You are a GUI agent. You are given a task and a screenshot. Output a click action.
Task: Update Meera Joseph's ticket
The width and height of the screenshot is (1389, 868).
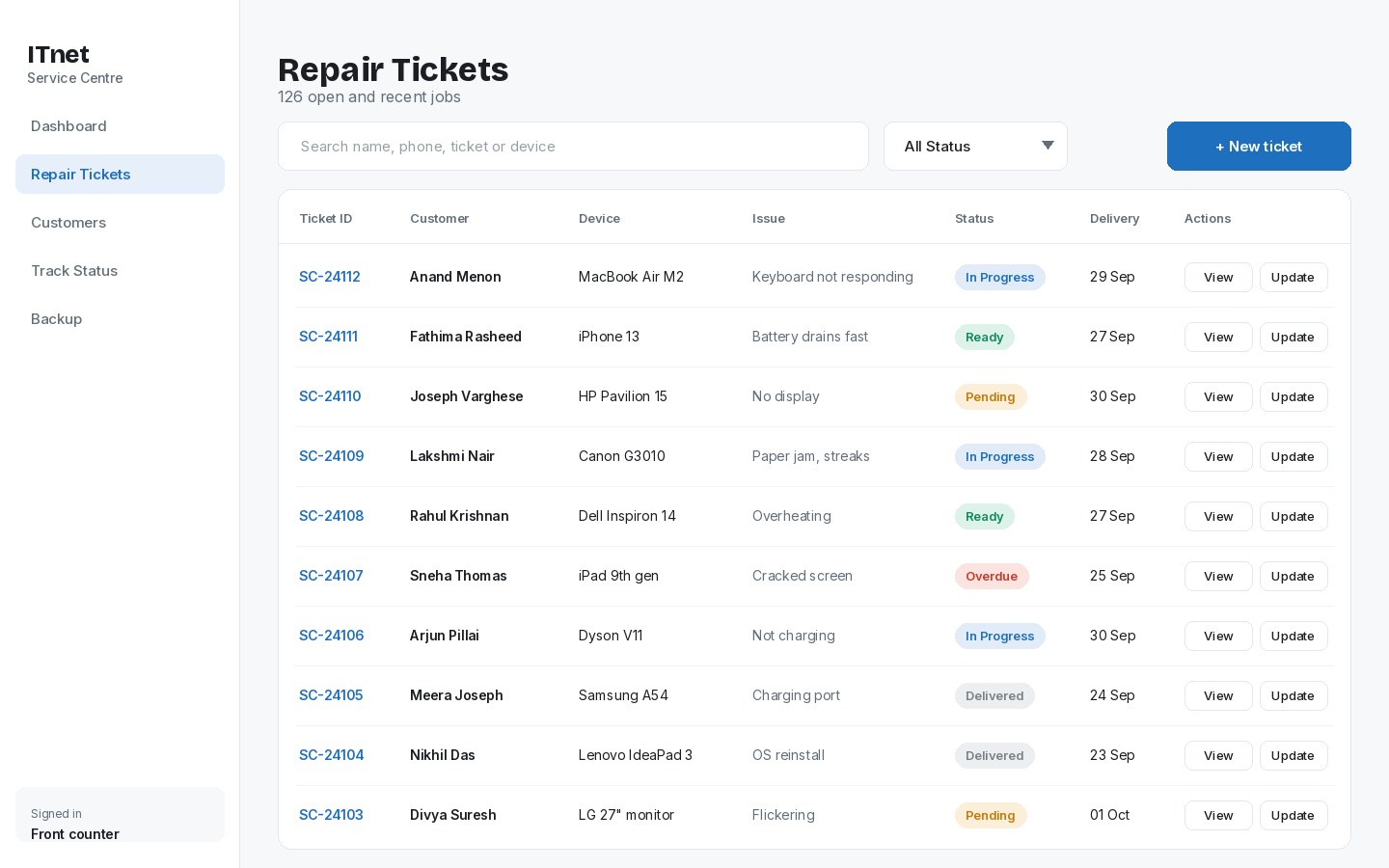click(x=1294, y=695)
